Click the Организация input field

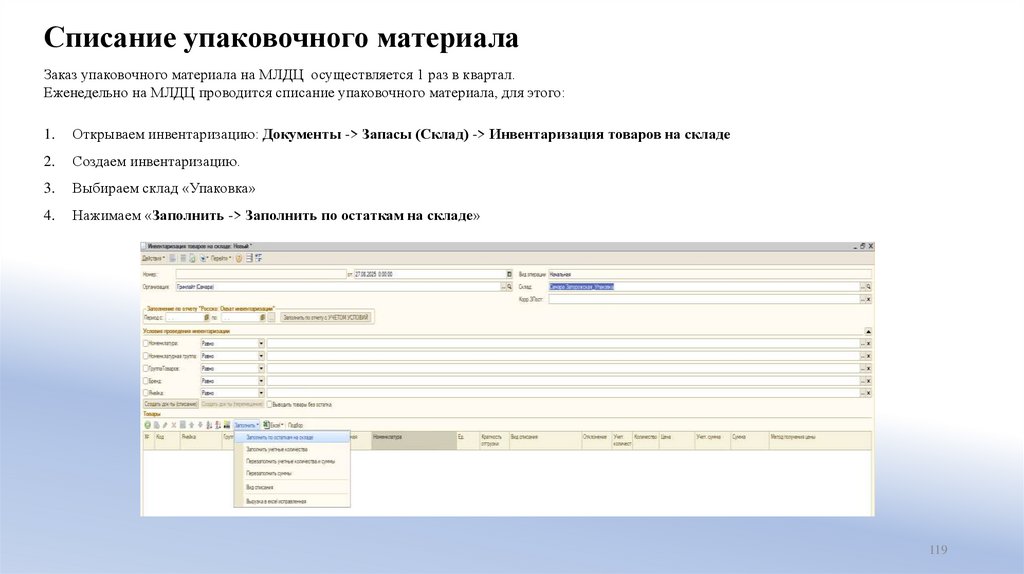338,287
